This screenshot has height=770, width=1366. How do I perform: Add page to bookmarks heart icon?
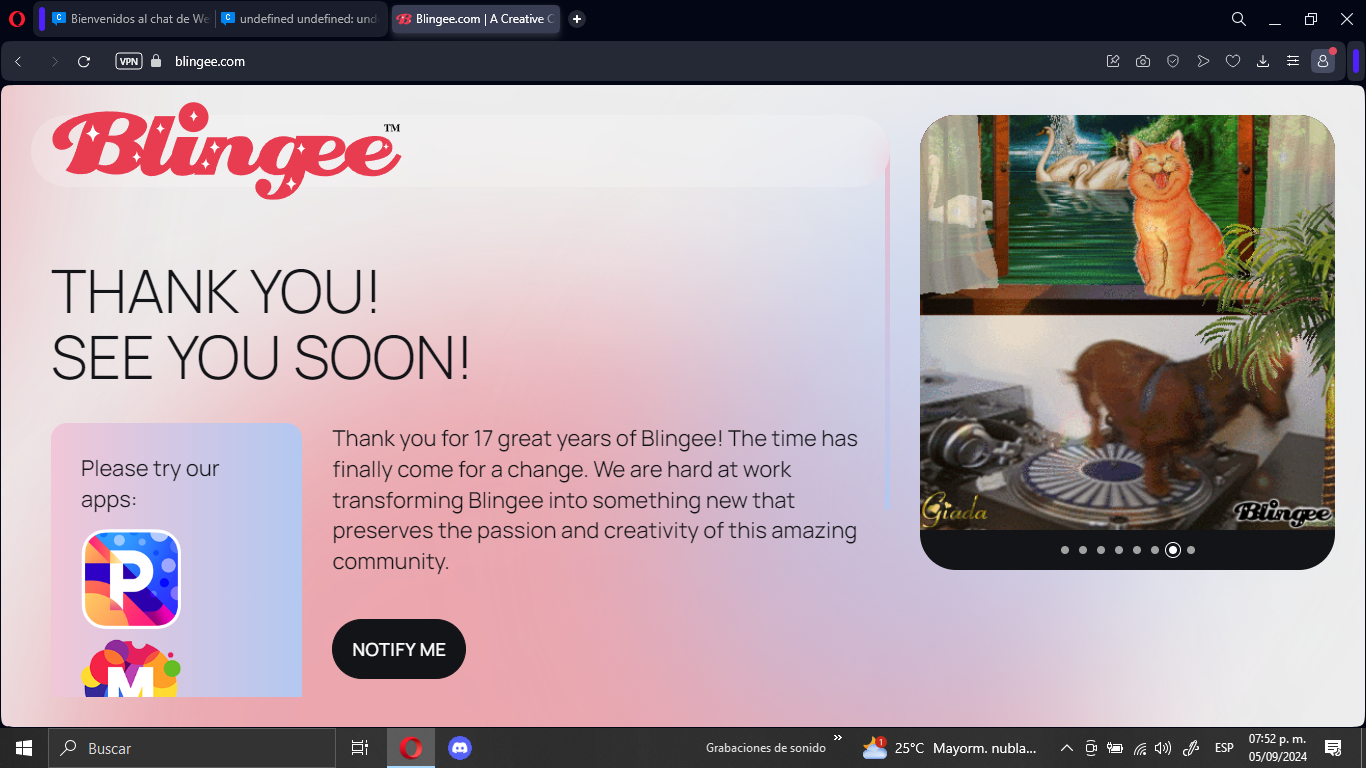click(x=1233, y=61)
